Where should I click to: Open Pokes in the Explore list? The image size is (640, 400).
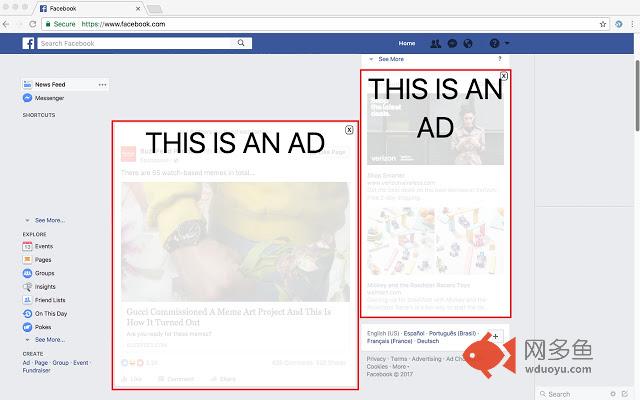(43, 327)
